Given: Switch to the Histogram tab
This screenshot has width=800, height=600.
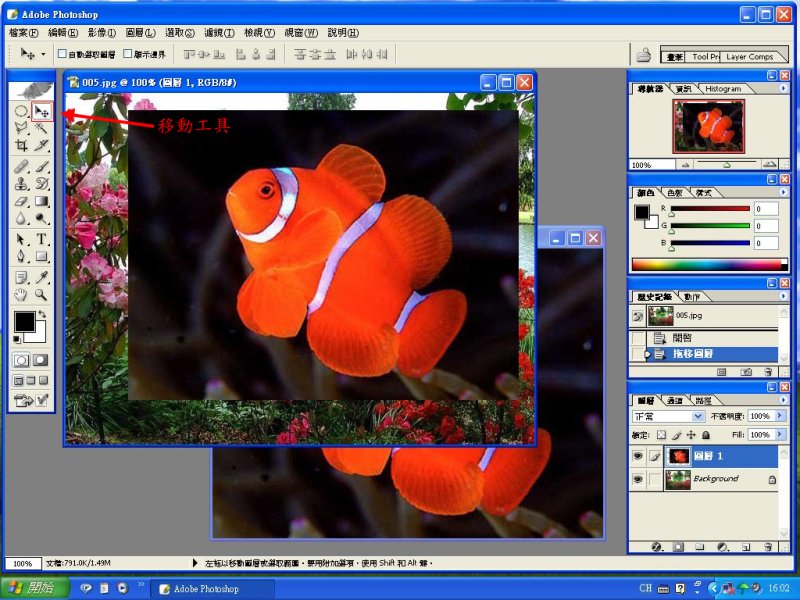Looking at the screenshot, I should coord(722,89).
